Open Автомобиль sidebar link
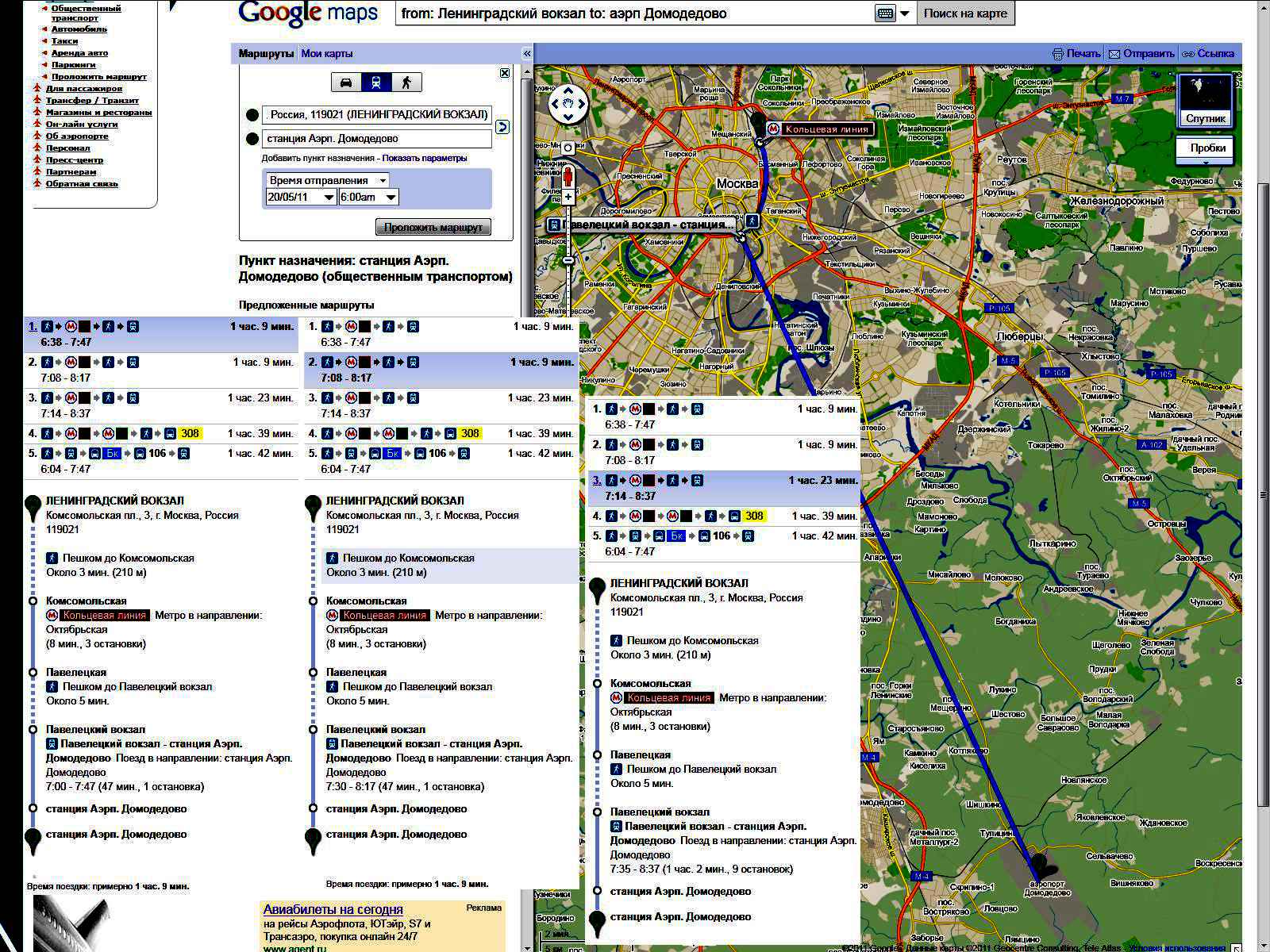This screenshot has height=952, width=1270. 79,29
